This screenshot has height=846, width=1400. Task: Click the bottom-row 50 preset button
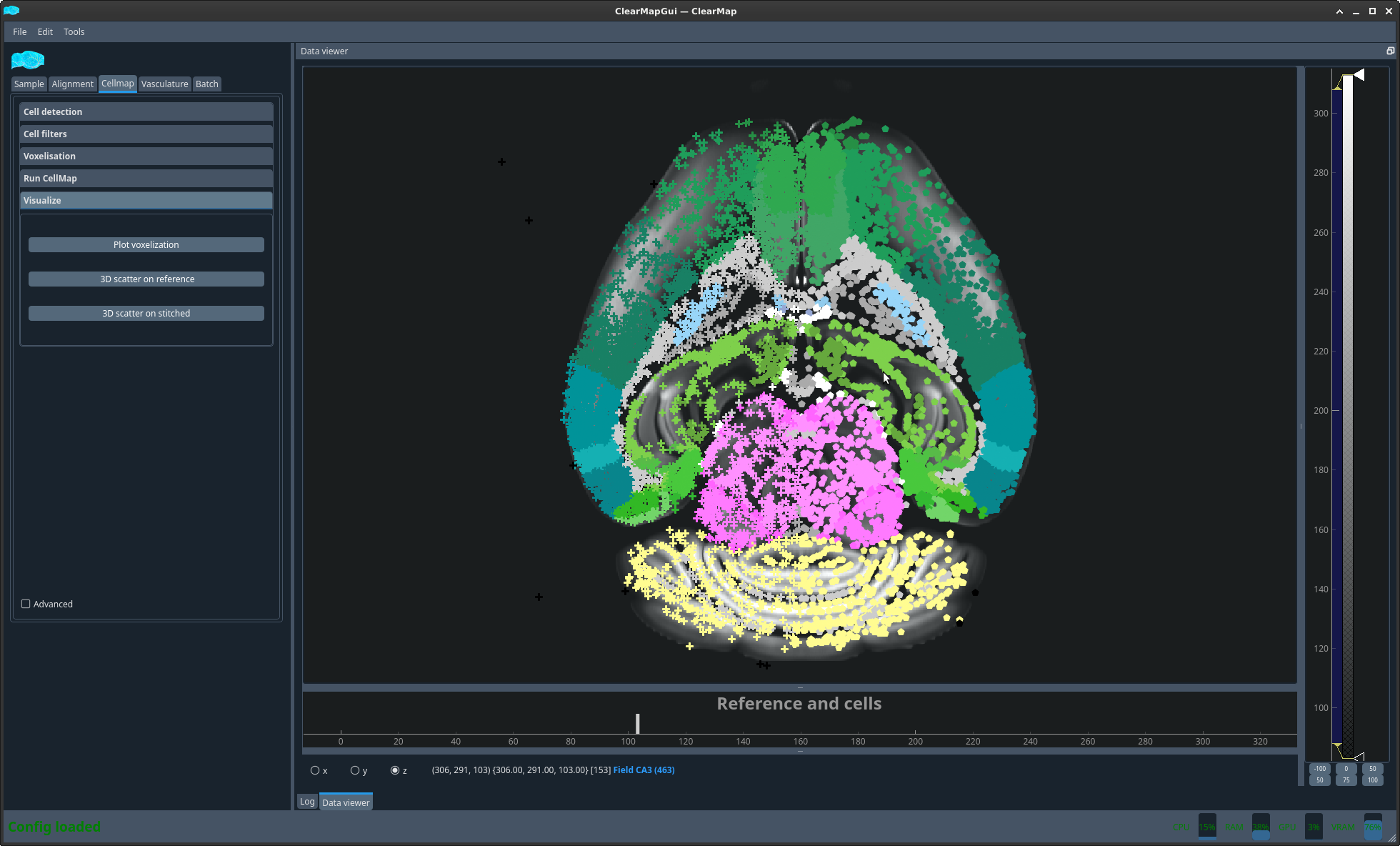click(x=1319, y=780)
